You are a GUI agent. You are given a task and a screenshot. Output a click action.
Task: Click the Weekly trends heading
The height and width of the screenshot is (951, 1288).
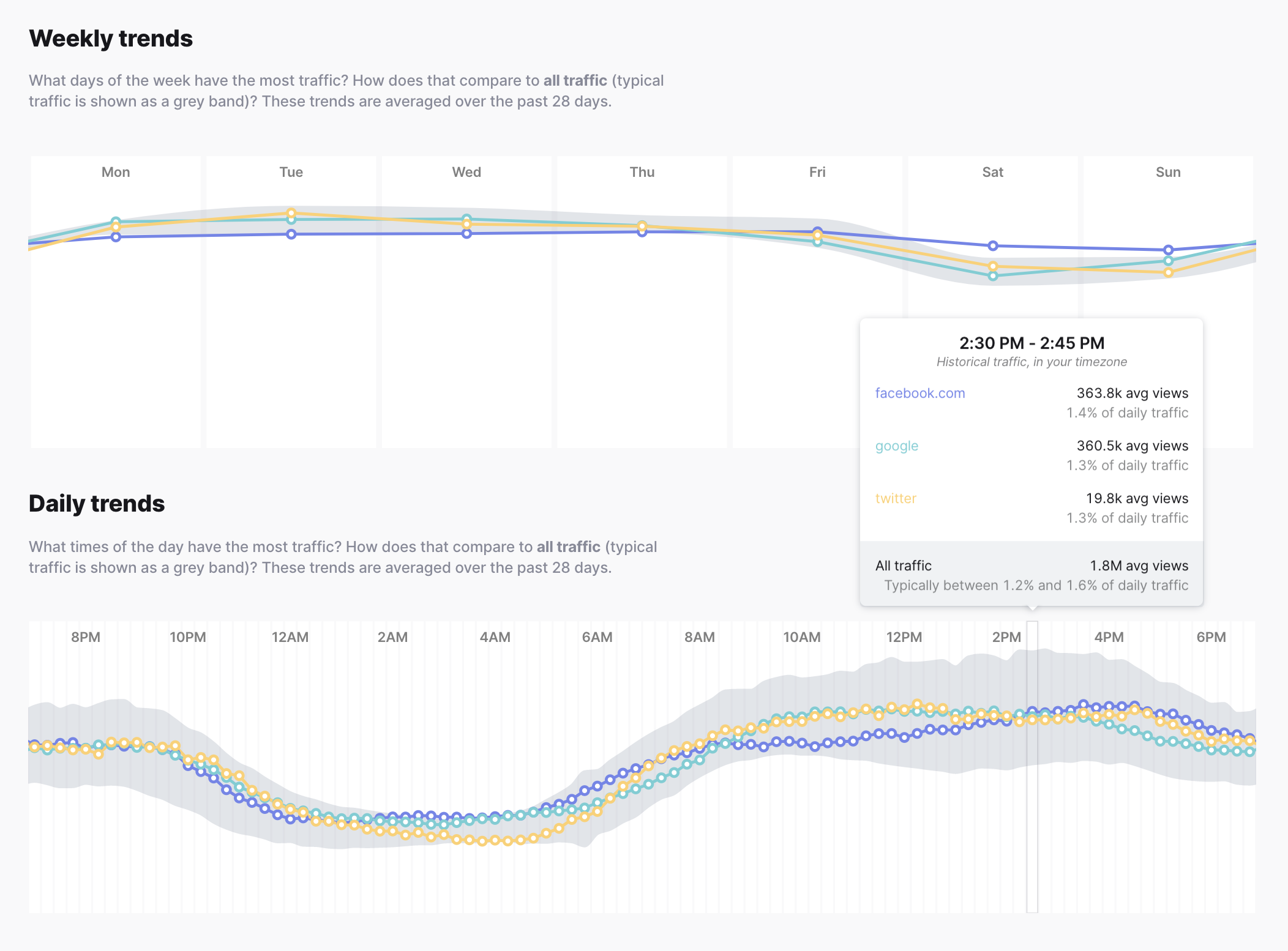tap(111, 38)
